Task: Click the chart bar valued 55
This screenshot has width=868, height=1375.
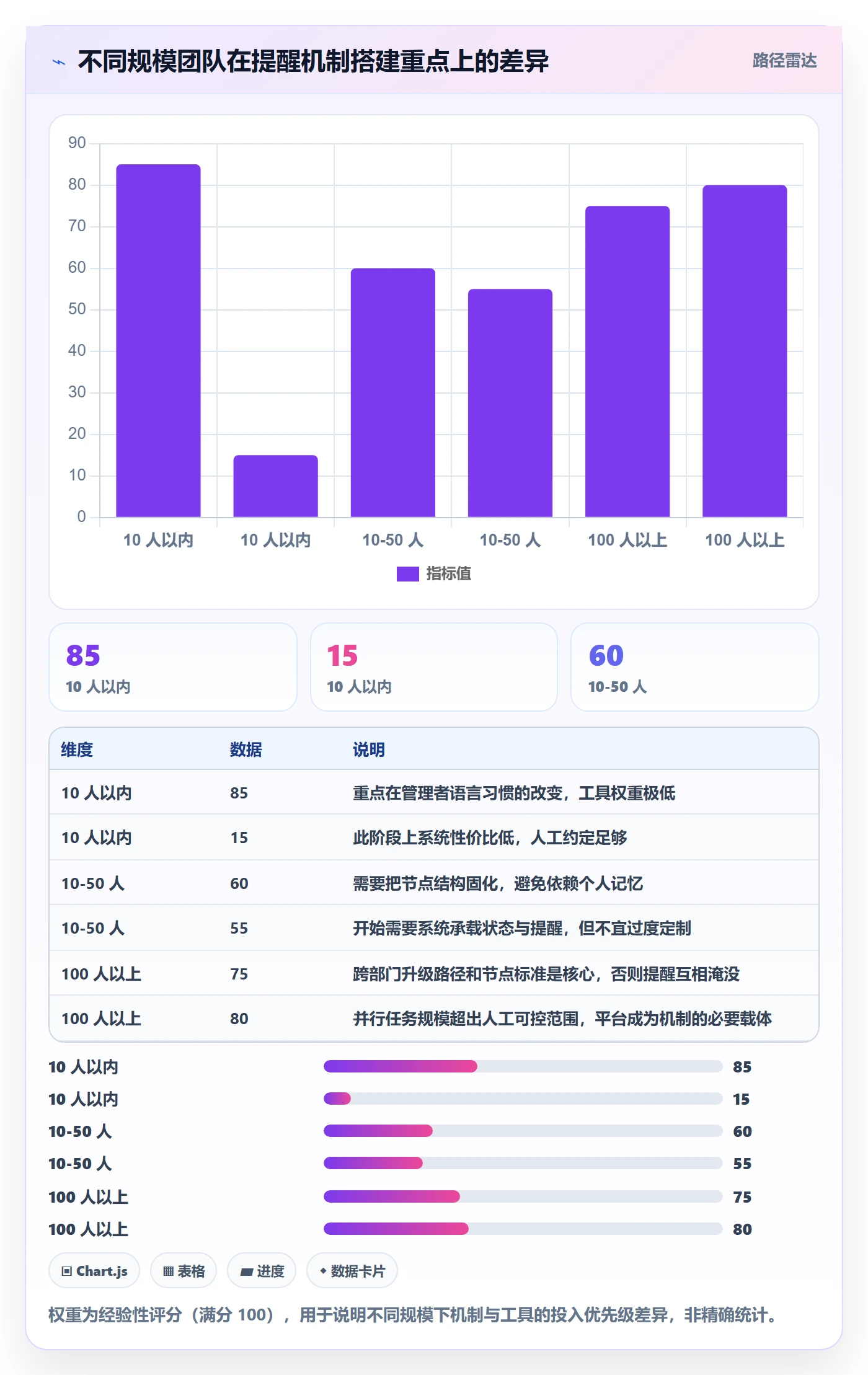Action: [x=510, y=403]
